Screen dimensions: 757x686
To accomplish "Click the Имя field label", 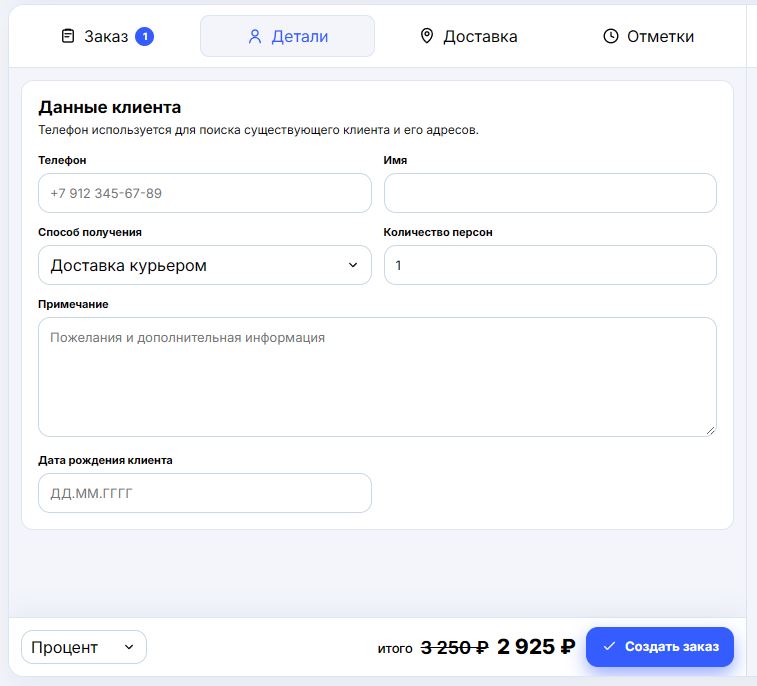I will click(x=395, y=160).
